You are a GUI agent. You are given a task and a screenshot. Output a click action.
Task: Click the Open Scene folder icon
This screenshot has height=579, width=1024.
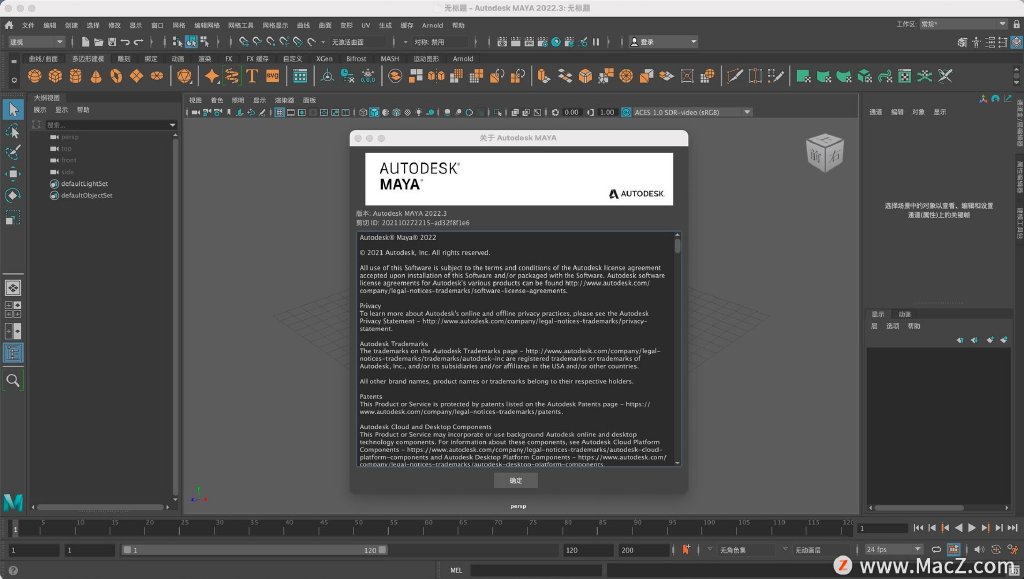99,42
